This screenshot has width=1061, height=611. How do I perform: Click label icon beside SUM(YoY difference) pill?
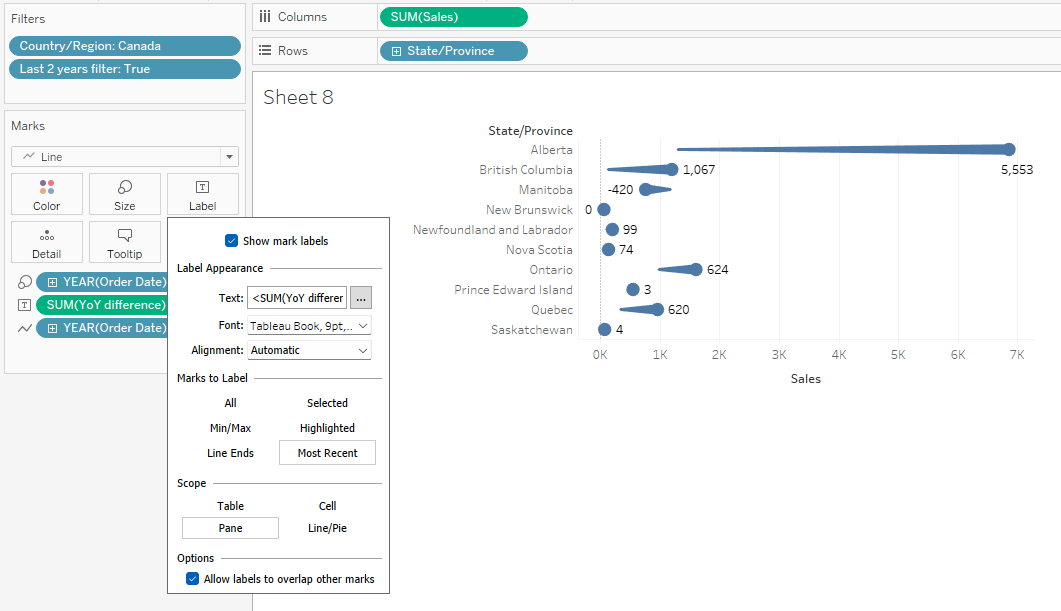tap(25, 305)
